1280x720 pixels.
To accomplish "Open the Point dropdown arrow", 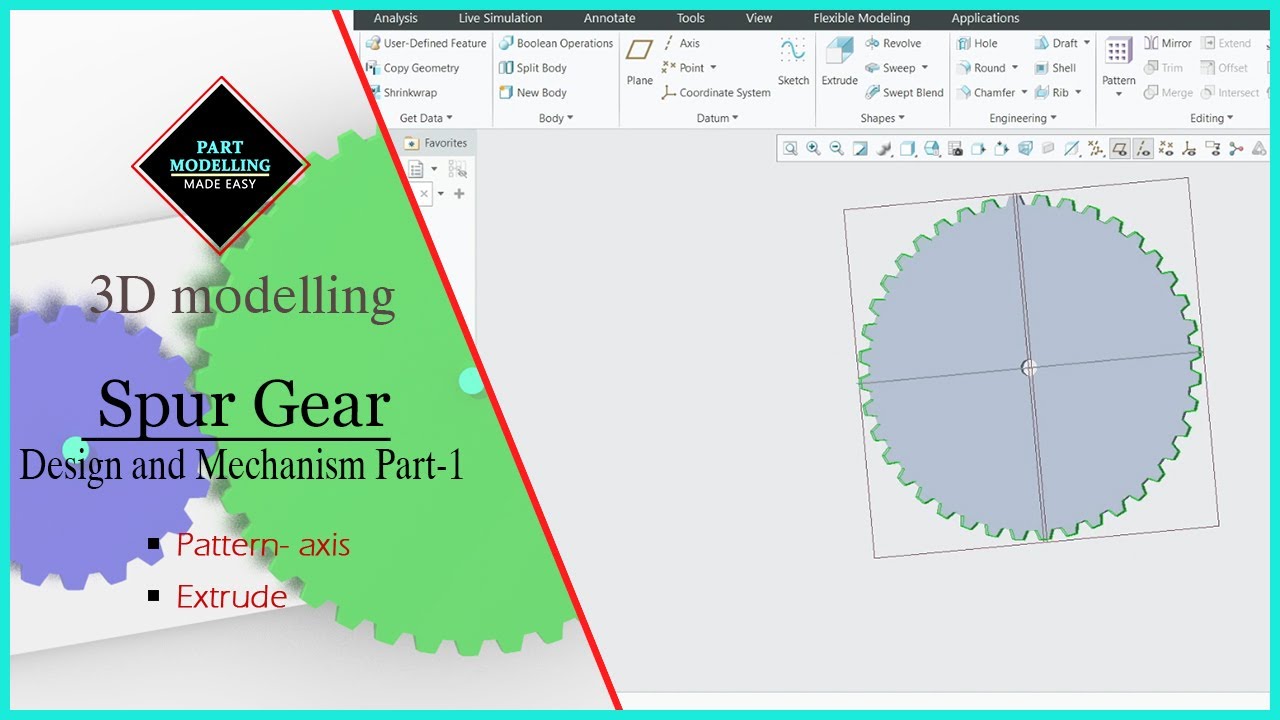I will 714,68.
